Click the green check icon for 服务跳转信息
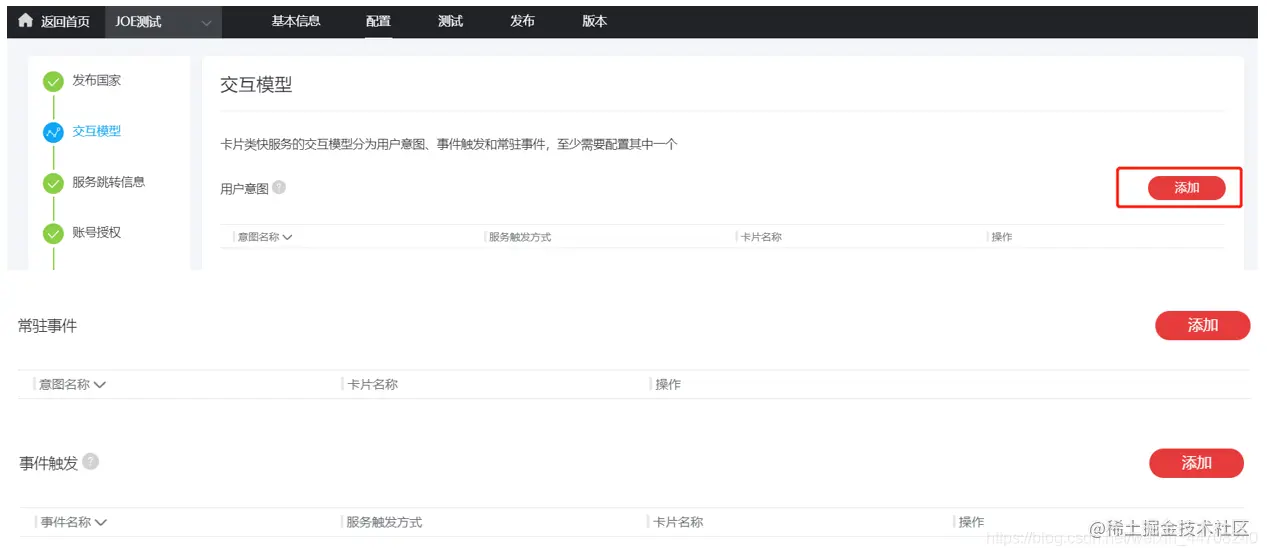 pyautogui.click(x=53, y=184)
